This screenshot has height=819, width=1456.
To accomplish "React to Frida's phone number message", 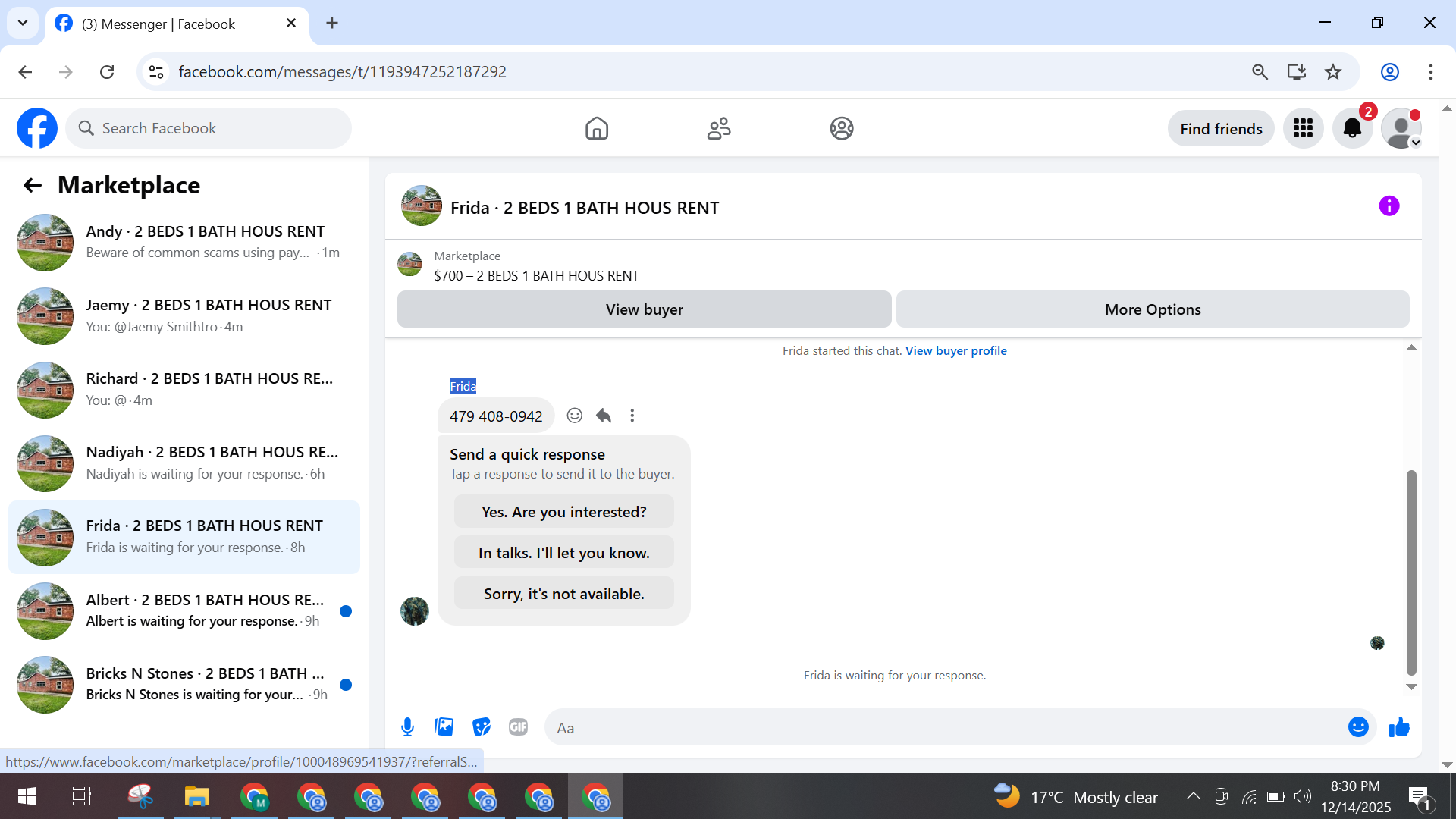I will click(575, 416).
